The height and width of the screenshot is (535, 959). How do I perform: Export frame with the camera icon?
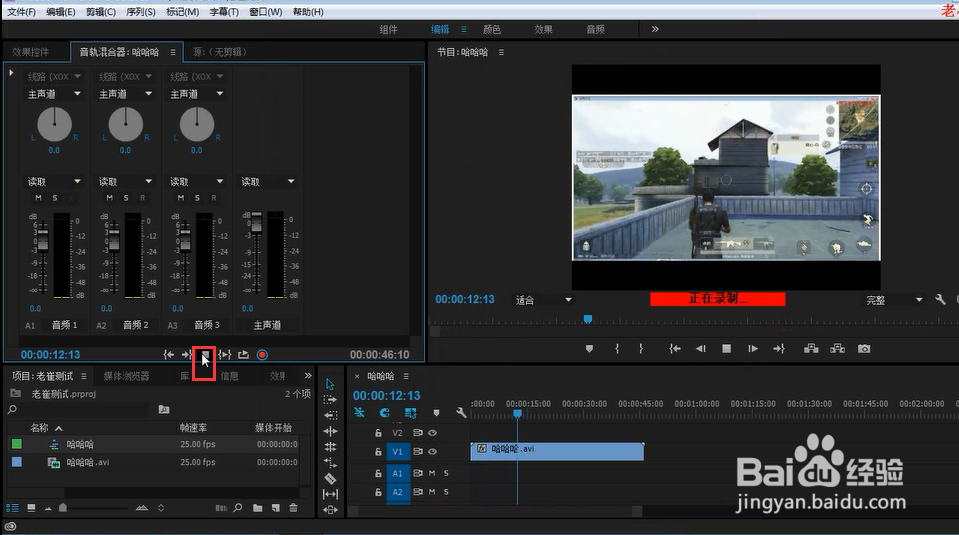click(864, 349)
